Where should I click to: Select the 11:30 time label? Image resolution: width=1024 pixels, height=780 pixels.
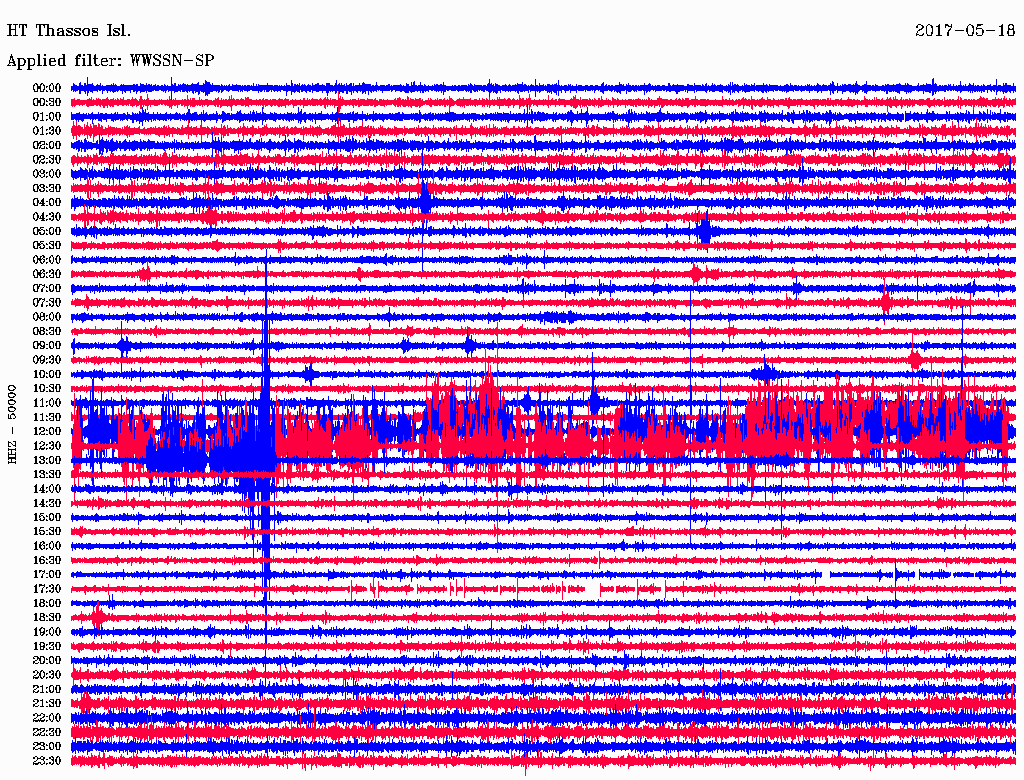tap(47, 417)
